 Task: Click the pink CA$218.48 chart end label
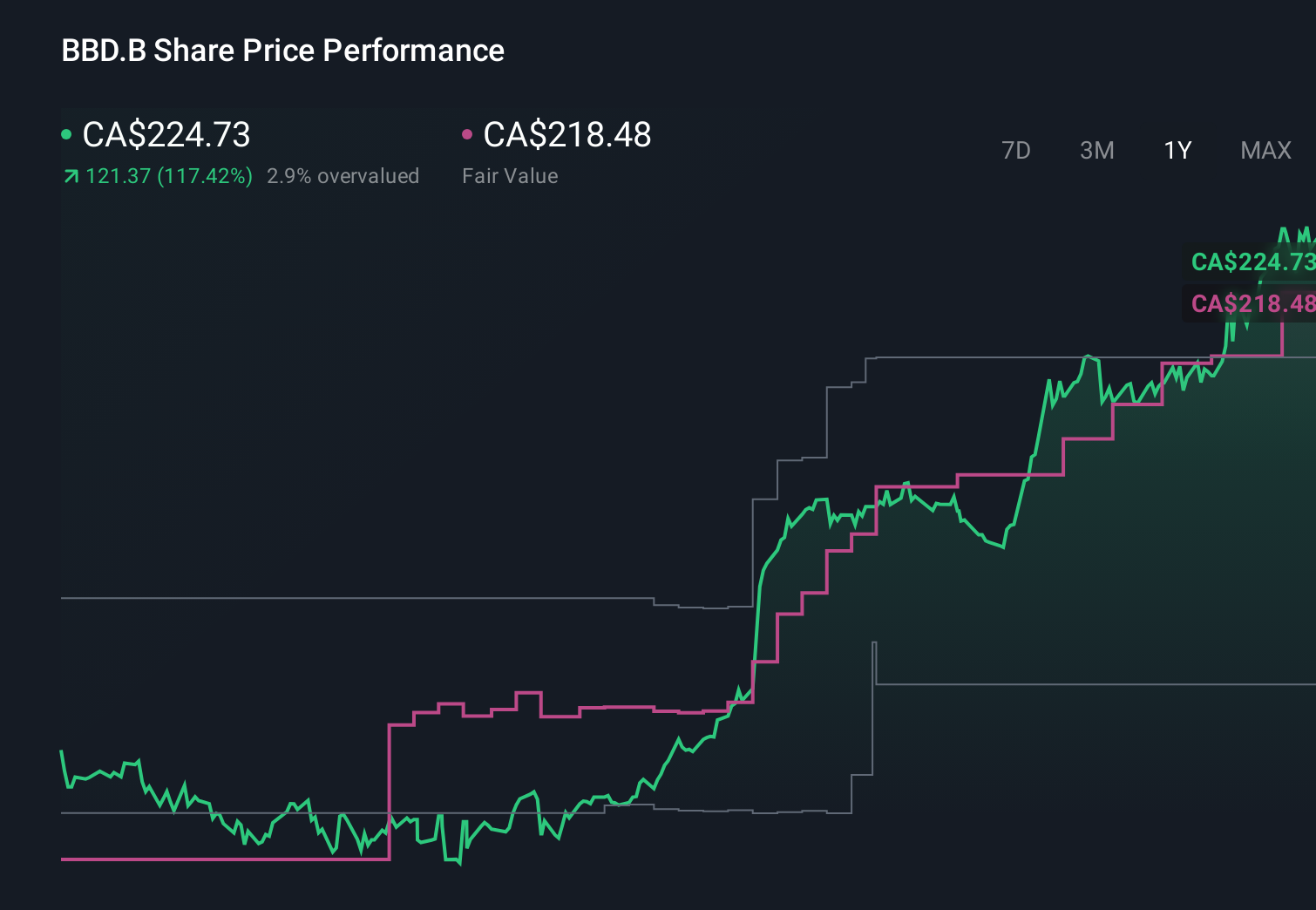coord(1252,304)
